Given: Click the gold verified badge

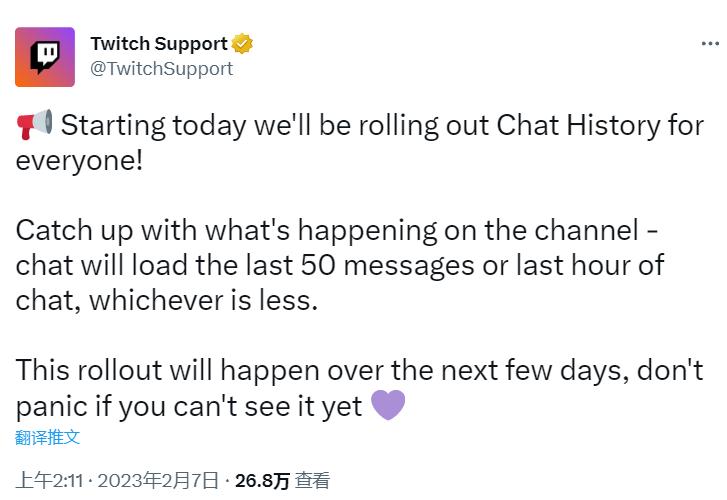Looking at the screenshot, I should pyautogui.click(x=243, y=44).
